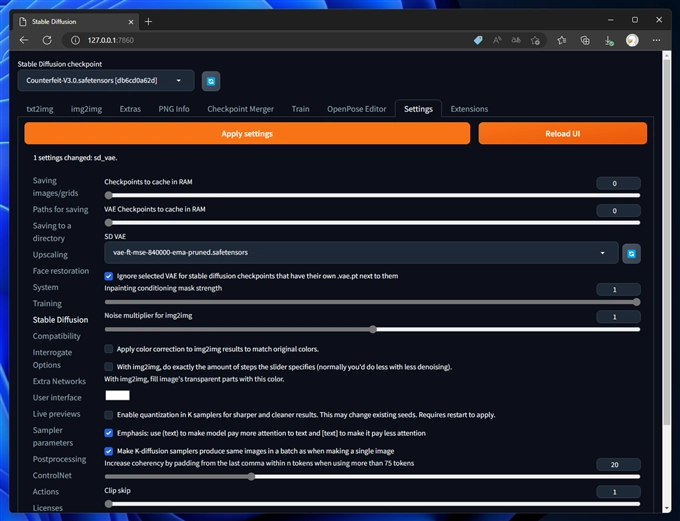Open the translate icon in address bar
The height and width of the screenshot is (521, 680).
[x=516, y=40]
